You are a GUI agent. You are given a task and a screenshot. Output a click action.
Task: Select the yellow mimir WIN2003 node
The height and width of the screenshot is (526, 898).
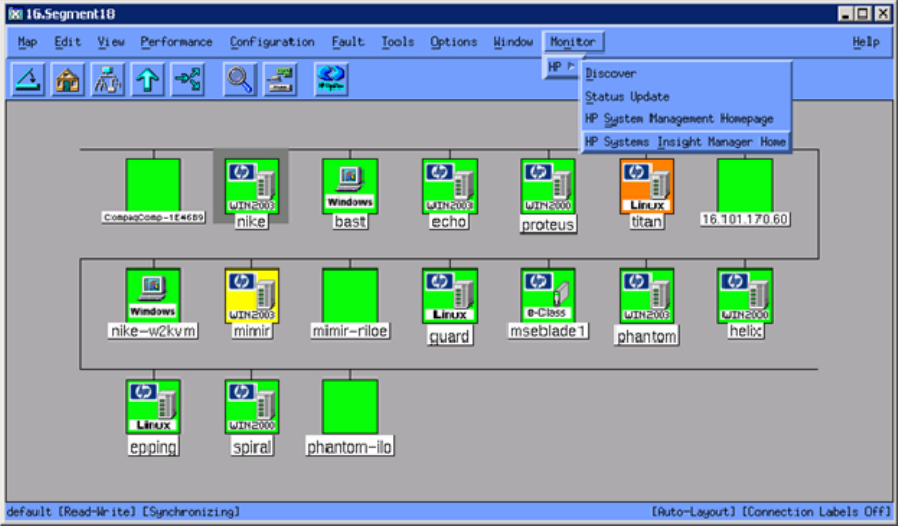click(251, 296)
